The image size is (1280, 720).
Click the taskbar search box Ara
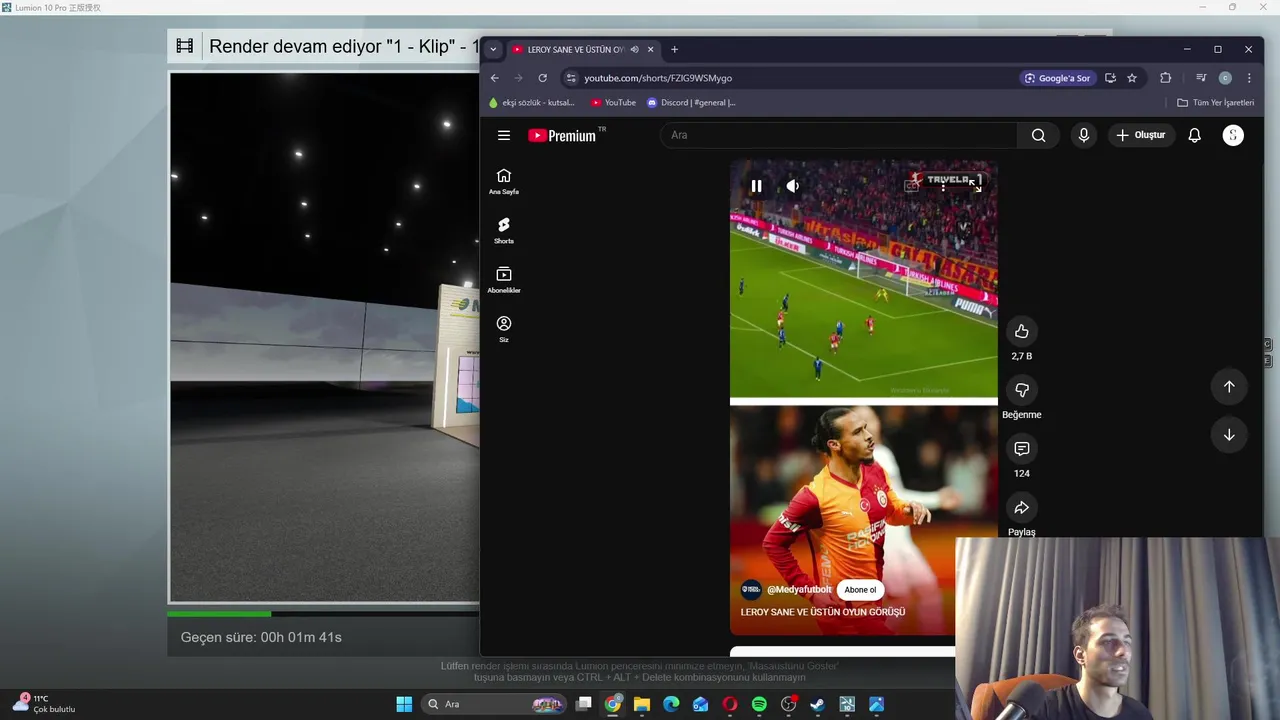494,704
